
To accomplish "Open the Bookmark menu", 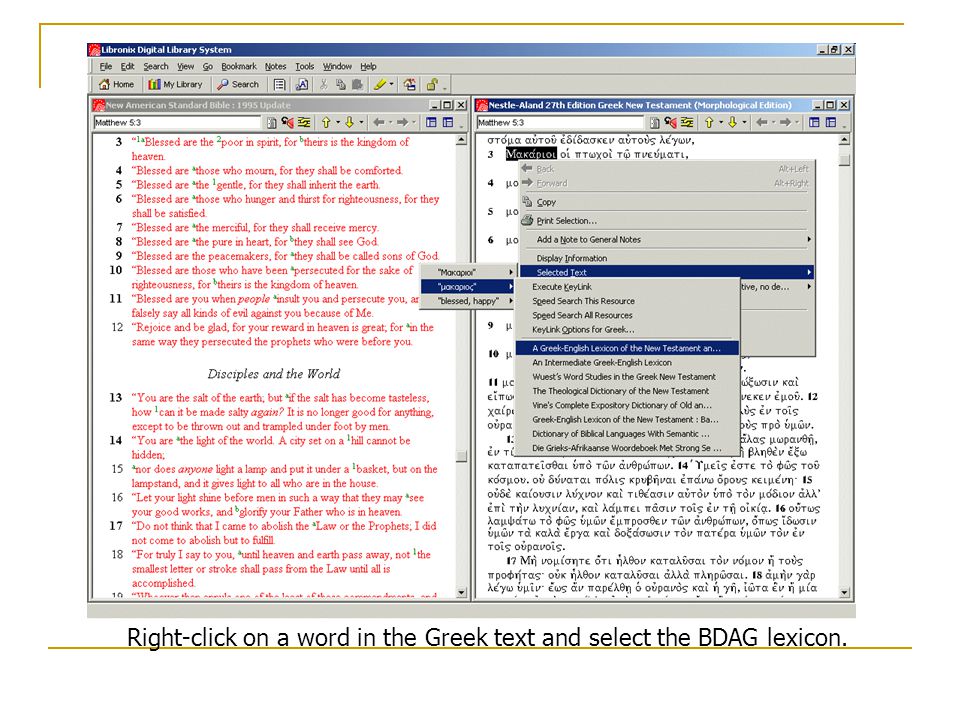I will [239, 66].
